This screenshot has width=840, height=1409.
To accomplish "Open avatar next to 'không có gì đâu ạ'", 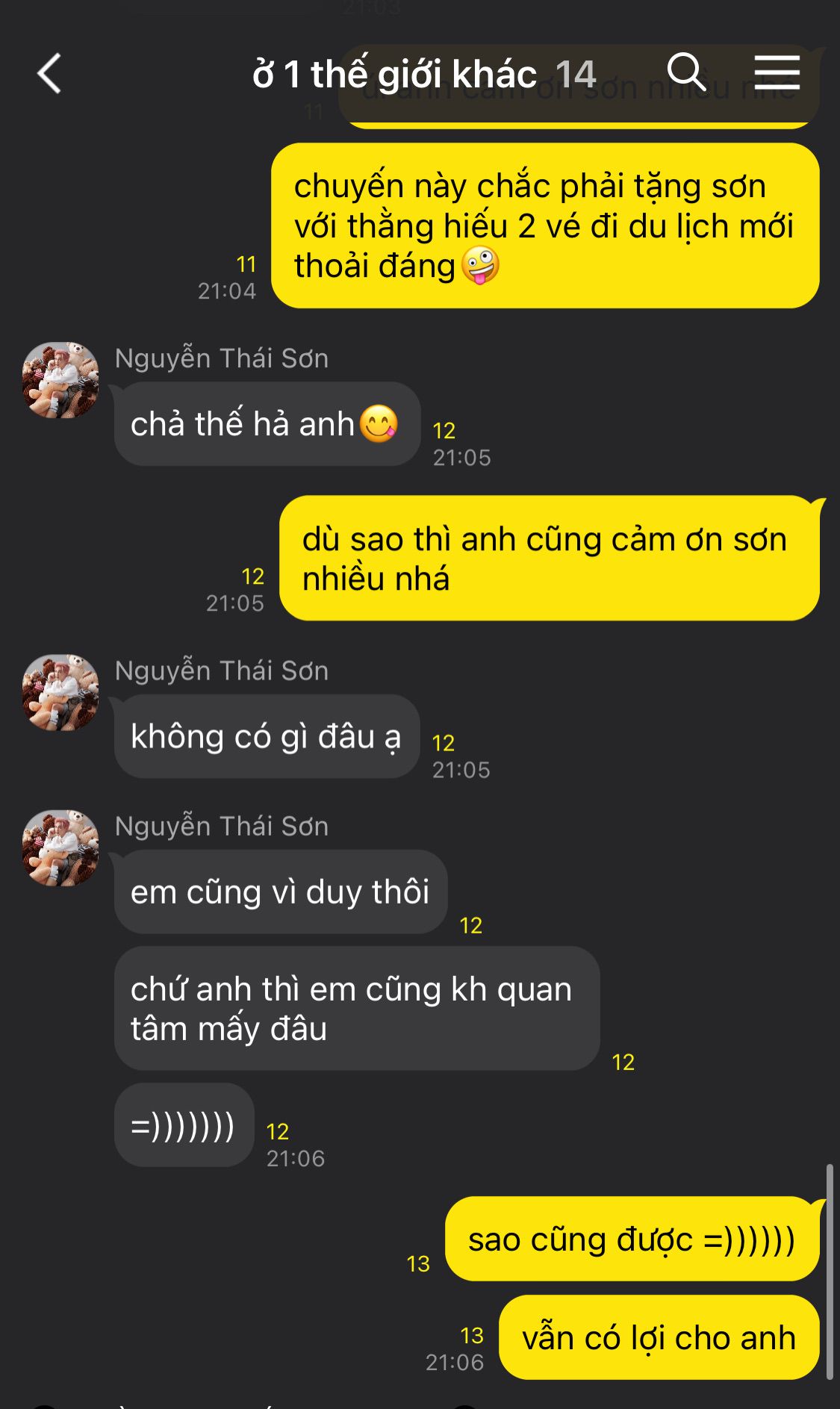I will [x=60, y=693].
